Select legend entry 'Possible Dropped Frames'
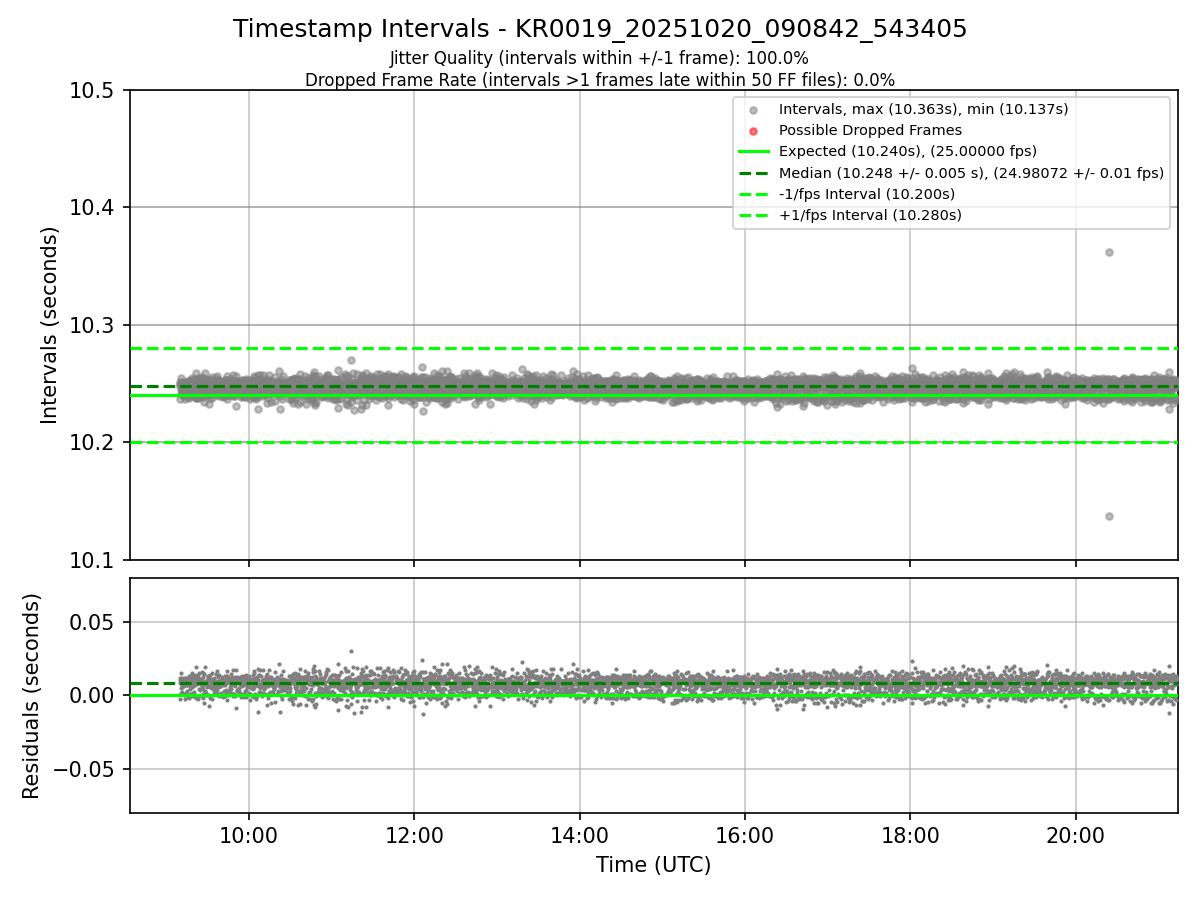This screenshot has width=1200, height=900. click(x=870, y=130)
